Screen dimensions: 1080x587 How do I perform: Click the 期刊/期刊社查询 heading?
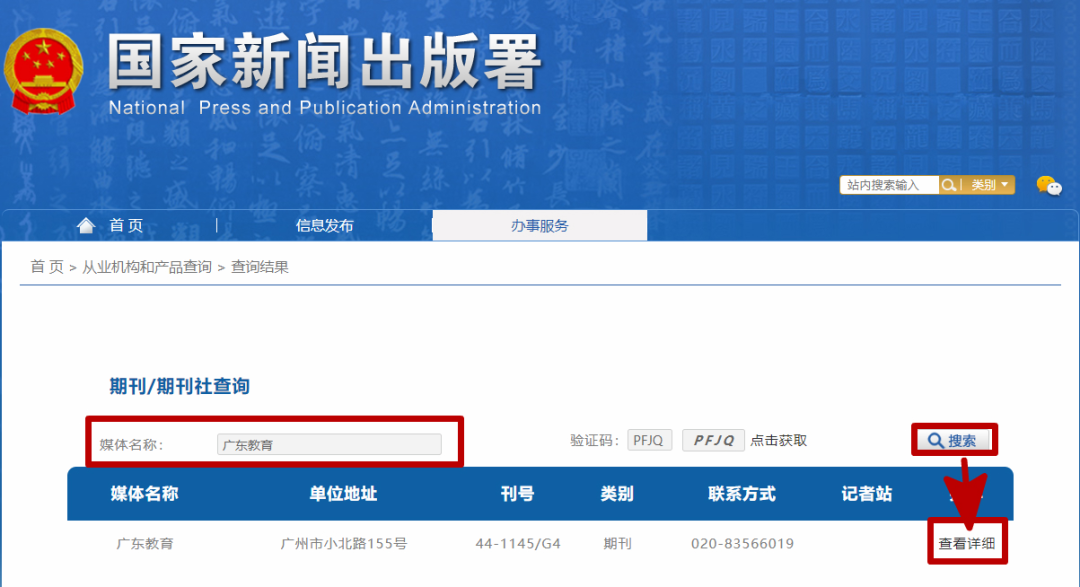180,386
